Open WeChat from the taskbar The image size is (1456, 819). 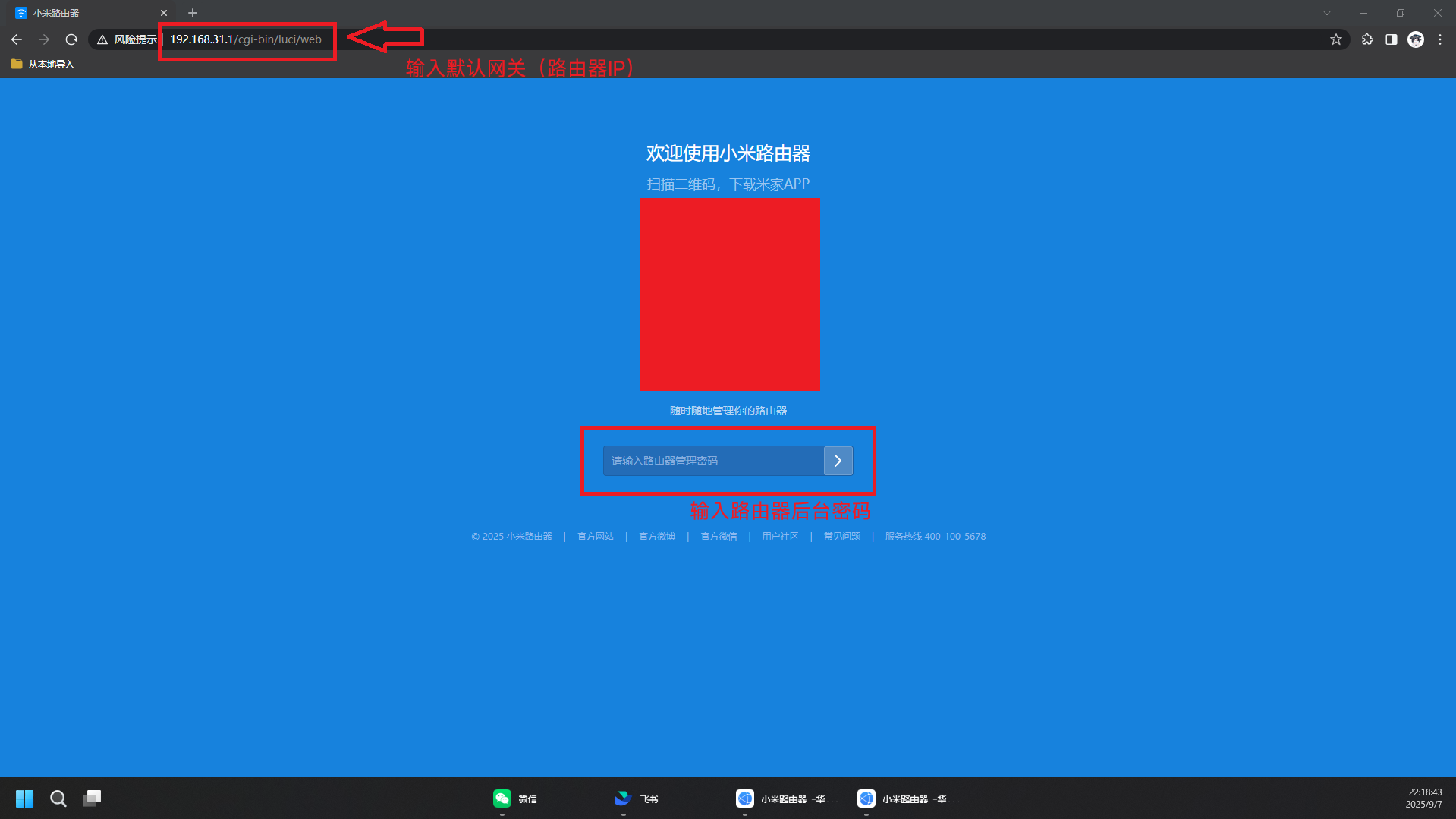[515, 799]
